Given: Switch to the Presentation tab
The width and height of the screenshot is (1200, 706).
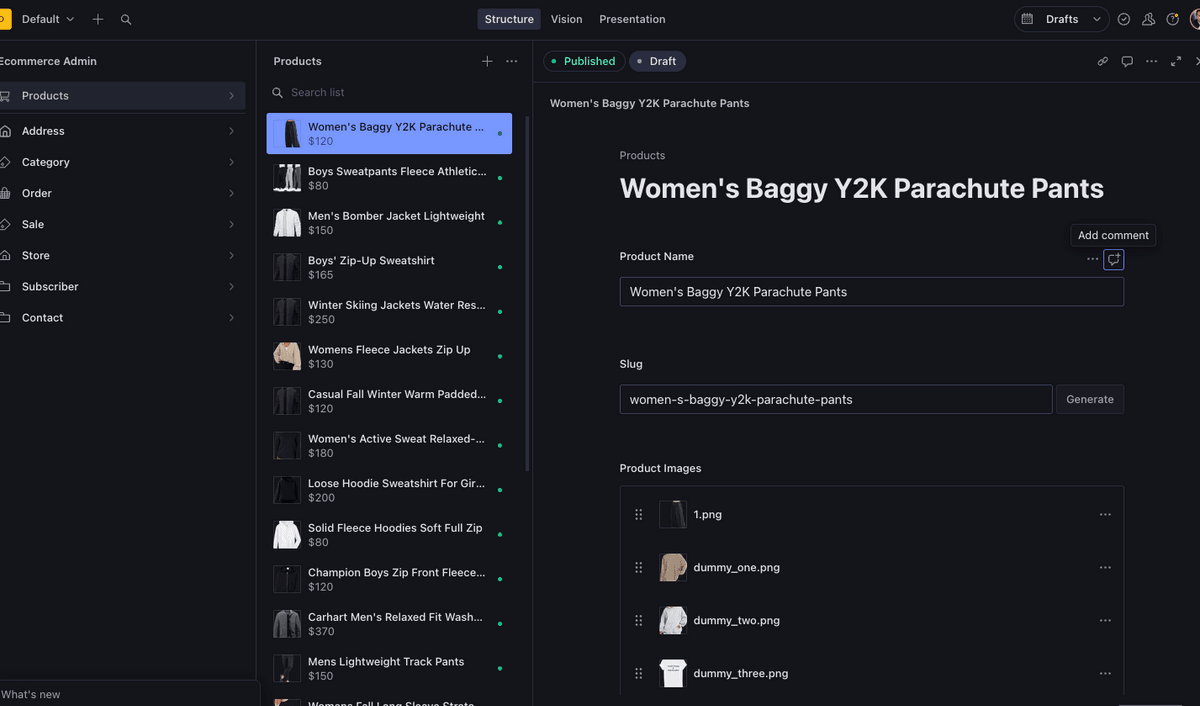Looking at the screenshot, I should coord(632,19).
